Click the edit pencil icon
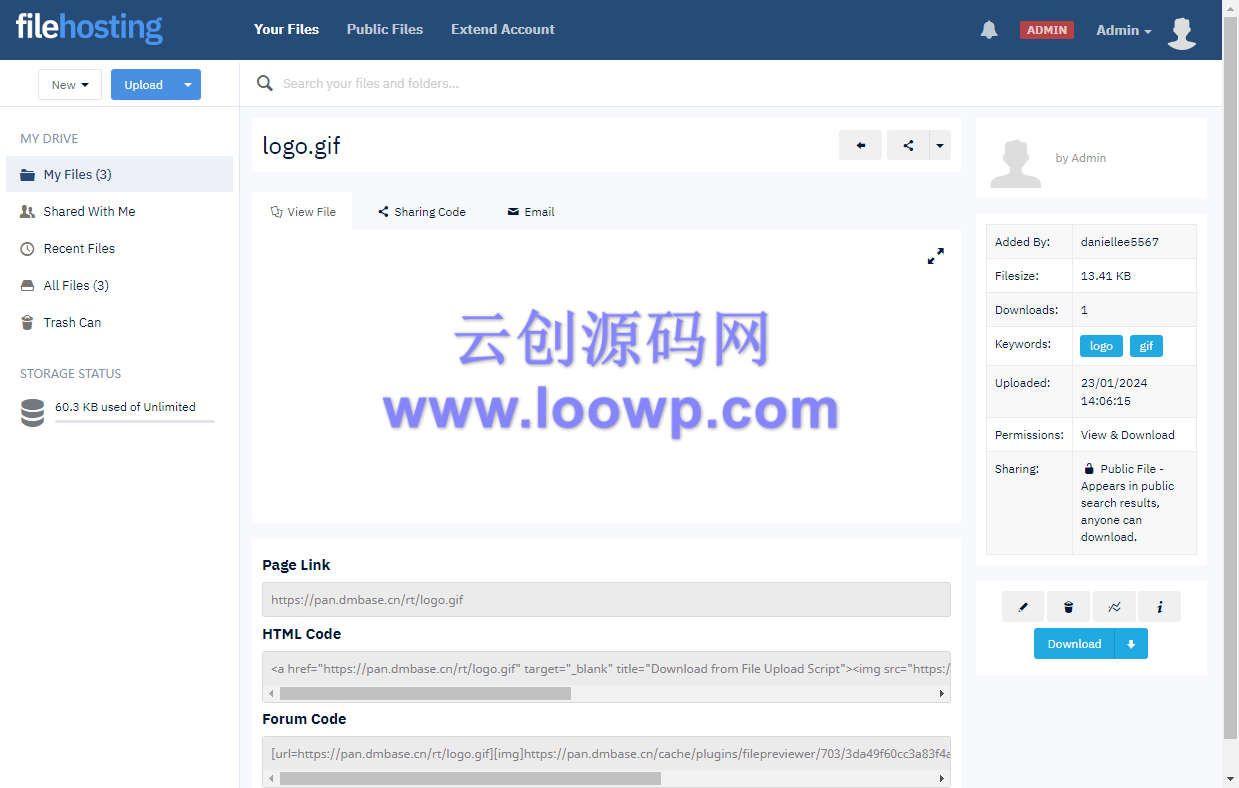This screenshot has height=788, width=1239. pyautogui.click(x=1022, y=606)
